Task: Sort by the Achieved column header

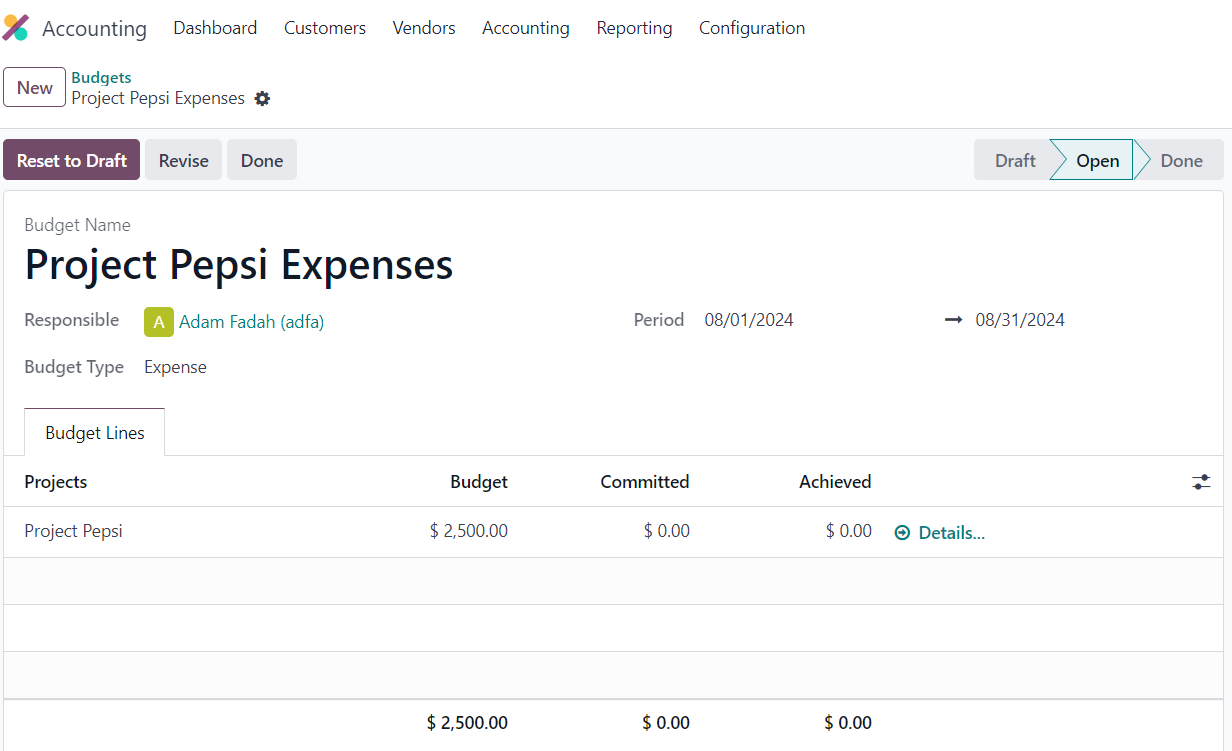Action: coord(835,482)
